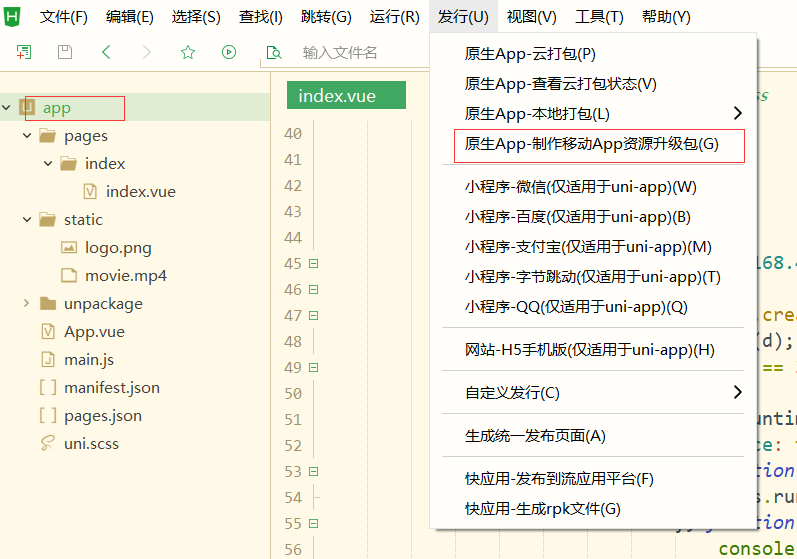
Task: Click the pages folder icon
Action: point(47,136)
